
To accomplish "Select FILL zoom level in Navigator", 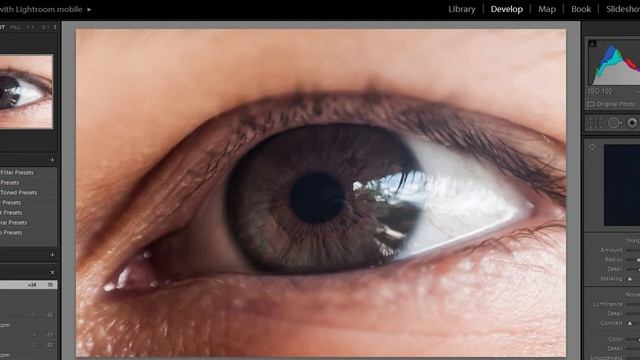I will click(16, 27).
